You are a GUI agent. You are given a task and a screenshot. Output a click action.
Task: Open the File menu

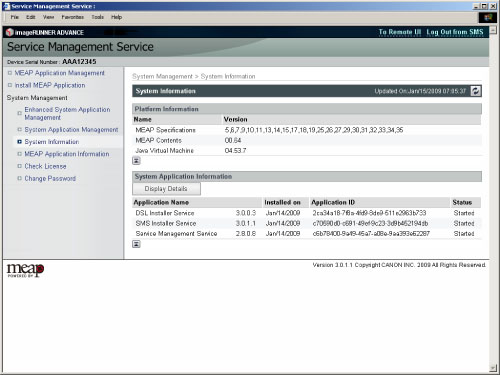(x=14, y=17)
